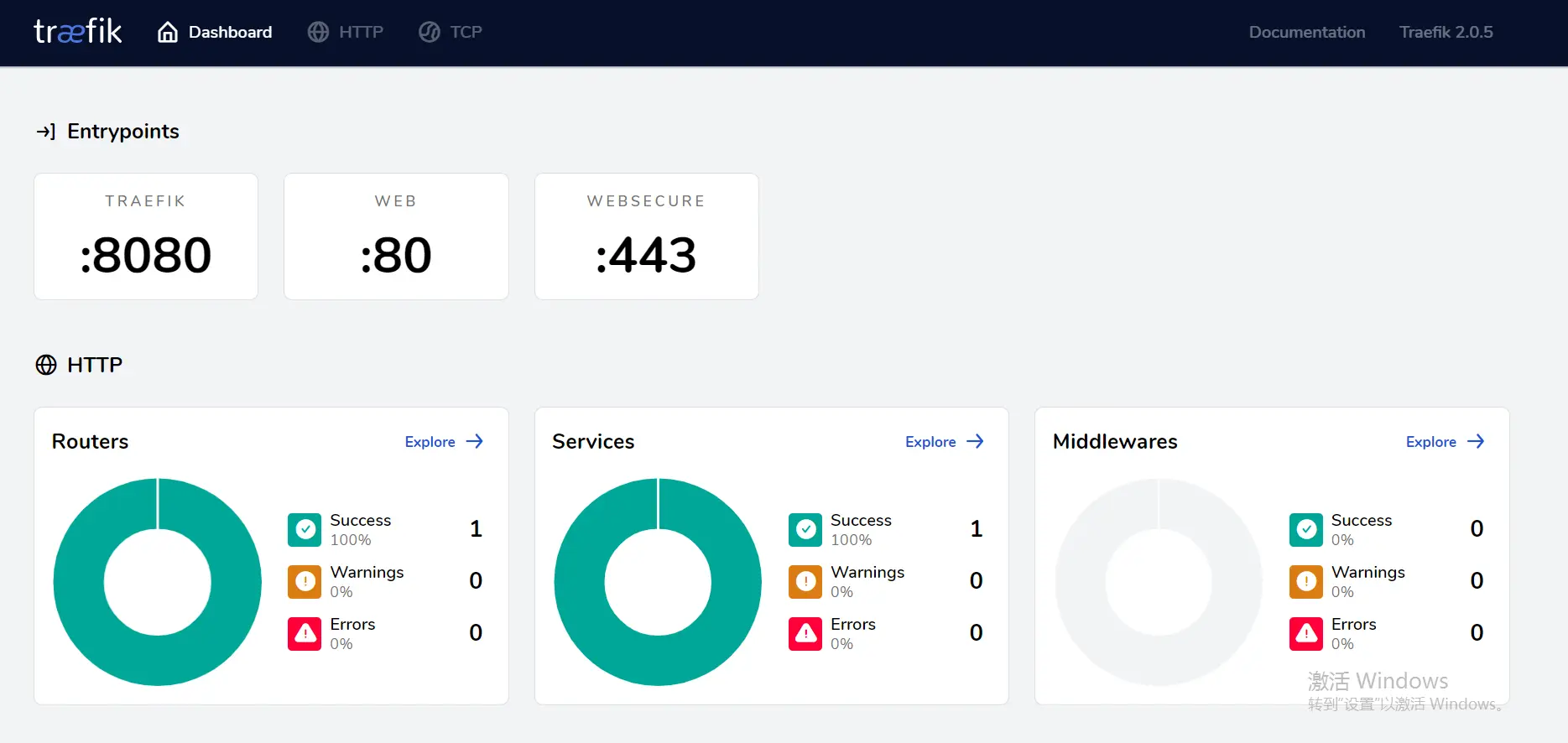Viewport: 1568px width, 743px height.
Task: Explore the Routers panel
Action: [x=445, y=441]
